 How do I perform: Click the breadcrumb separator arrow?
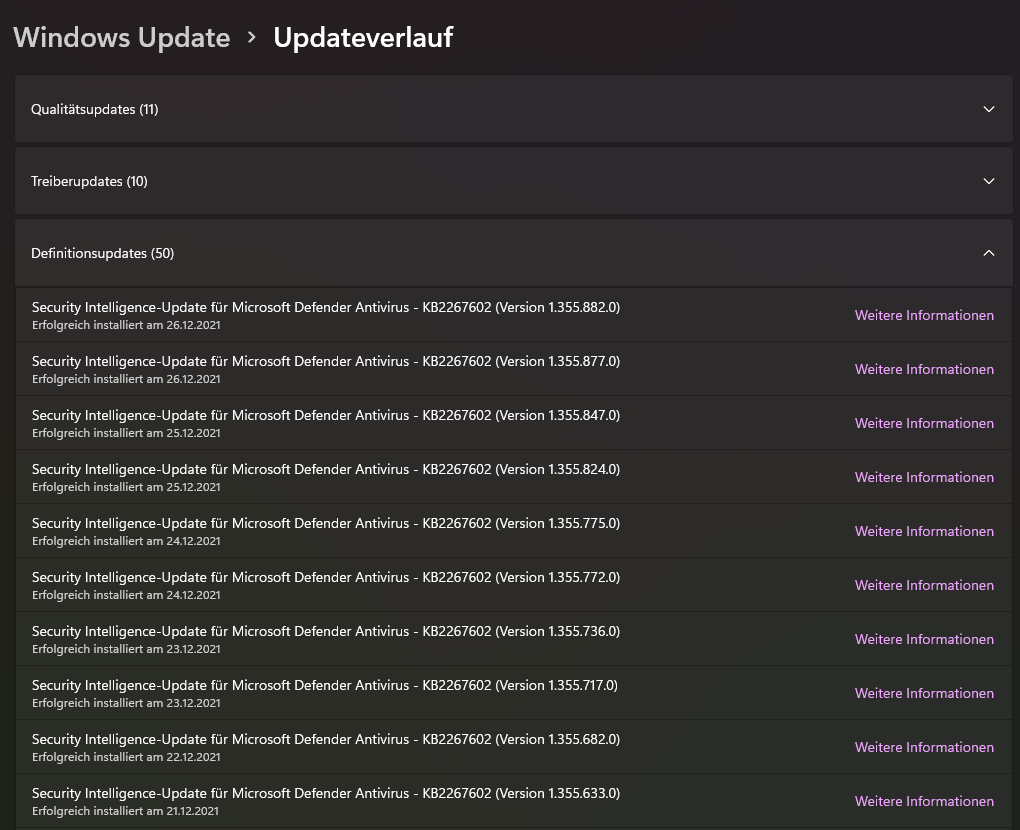252,38
